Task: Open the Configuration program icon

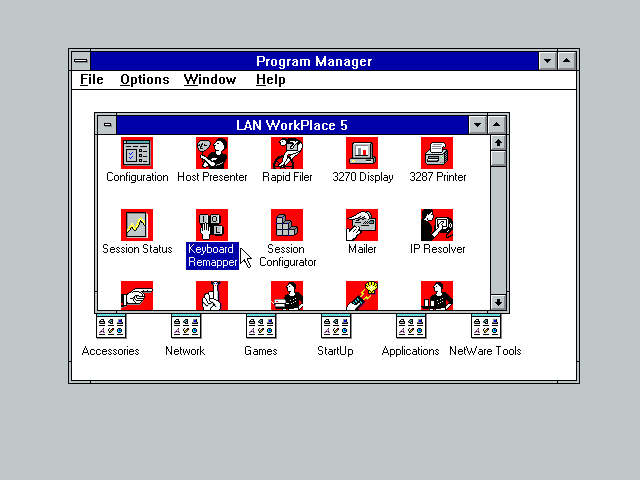Action: 137,153
